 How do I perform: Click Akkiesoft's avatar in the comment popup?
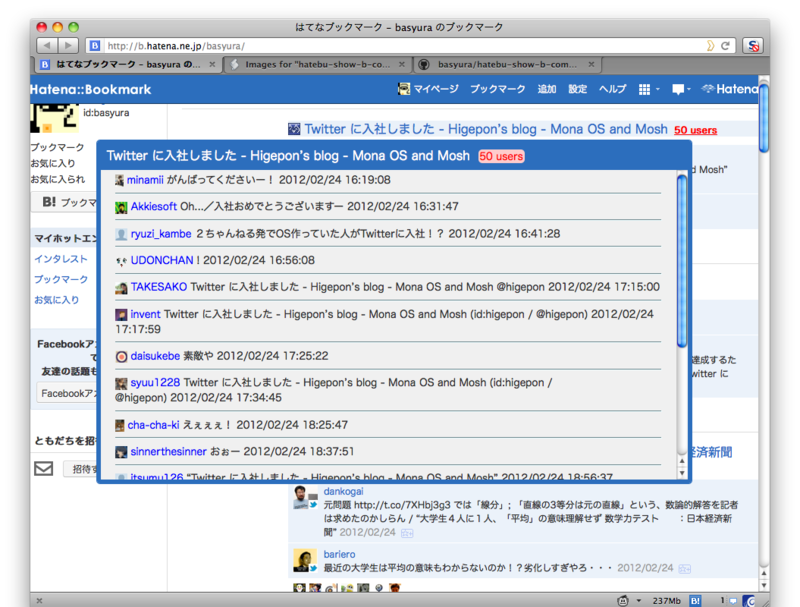point(121,207)
